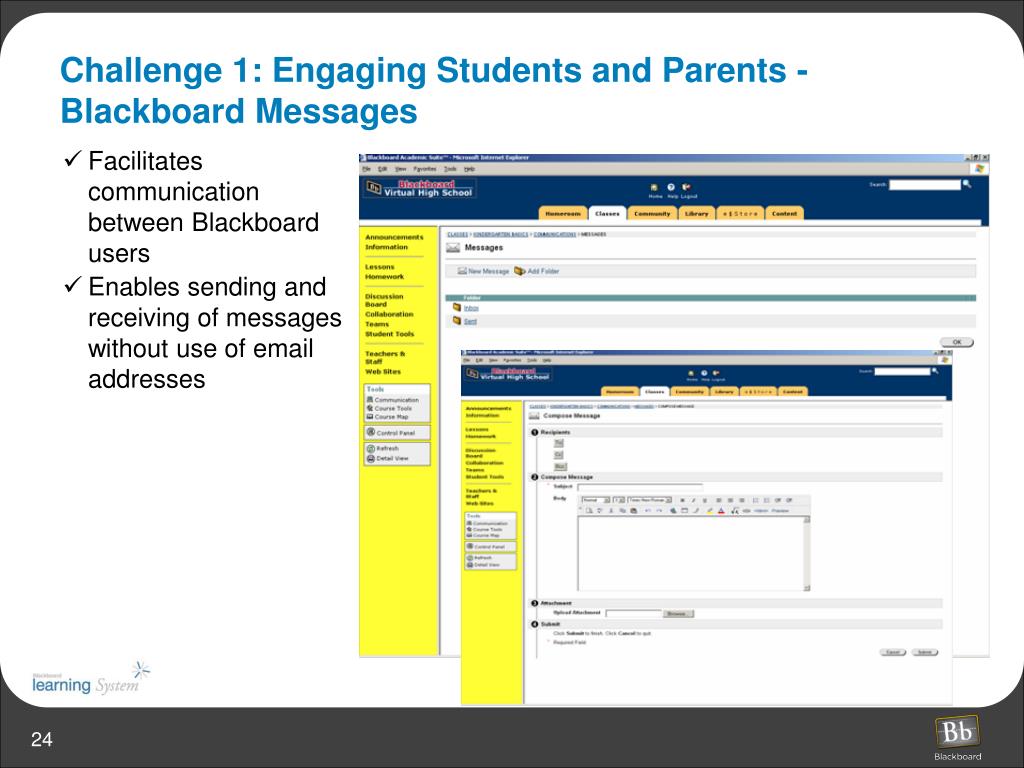This screenshot has width=1024, height=768.
Task: Click Communication tool icon in rear Tools box
Action: (x=370, y=400)
